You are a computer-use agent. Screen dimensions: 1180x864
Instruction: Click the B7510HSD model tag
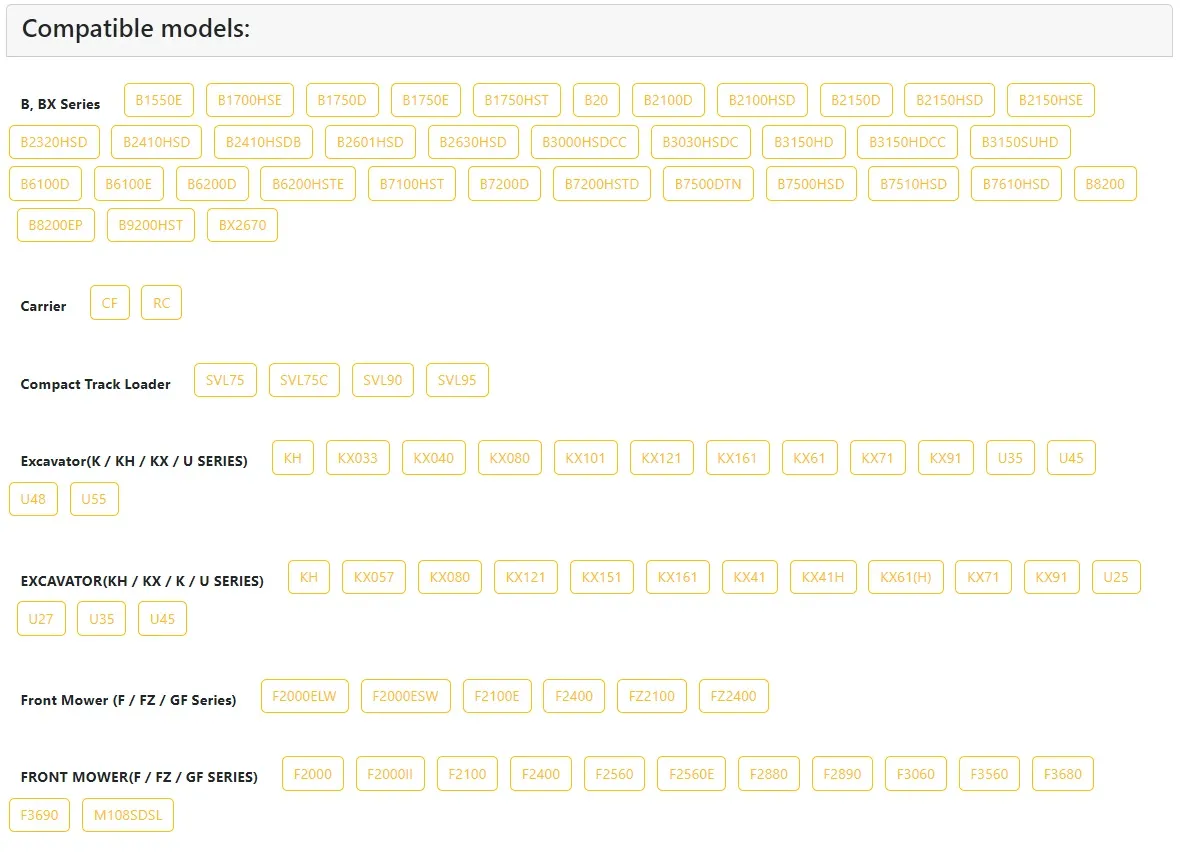(914, 184)
